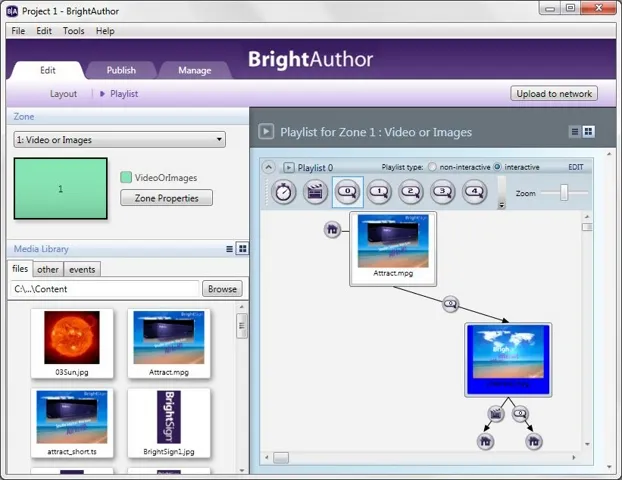This screenshot has height=480, width=622.
Task: Select the button 4 input event icon
Action: point(475,192)
